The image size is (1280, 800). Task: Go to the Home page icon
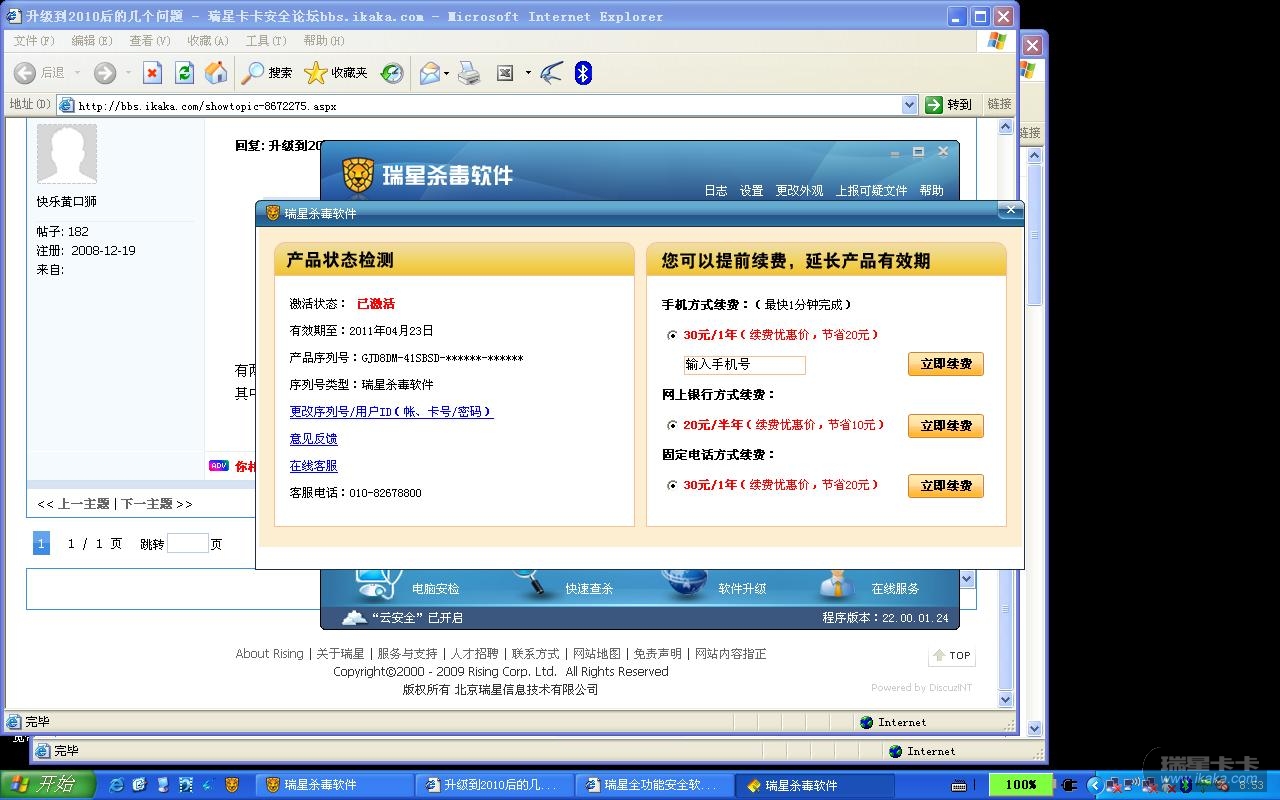pyautogui.click(x=216, y=72)
